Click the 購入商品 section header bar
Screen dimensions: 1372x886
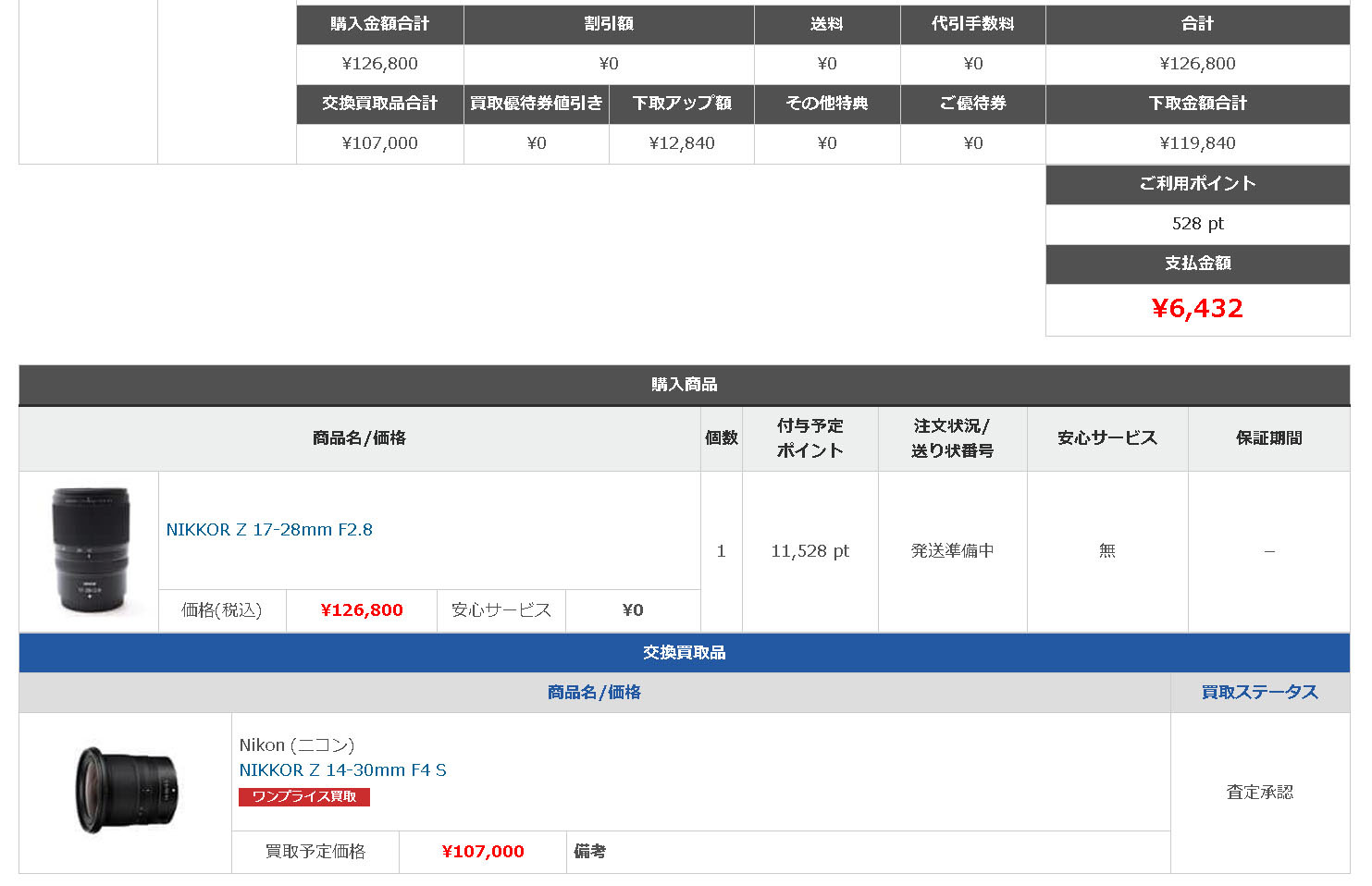685,385
